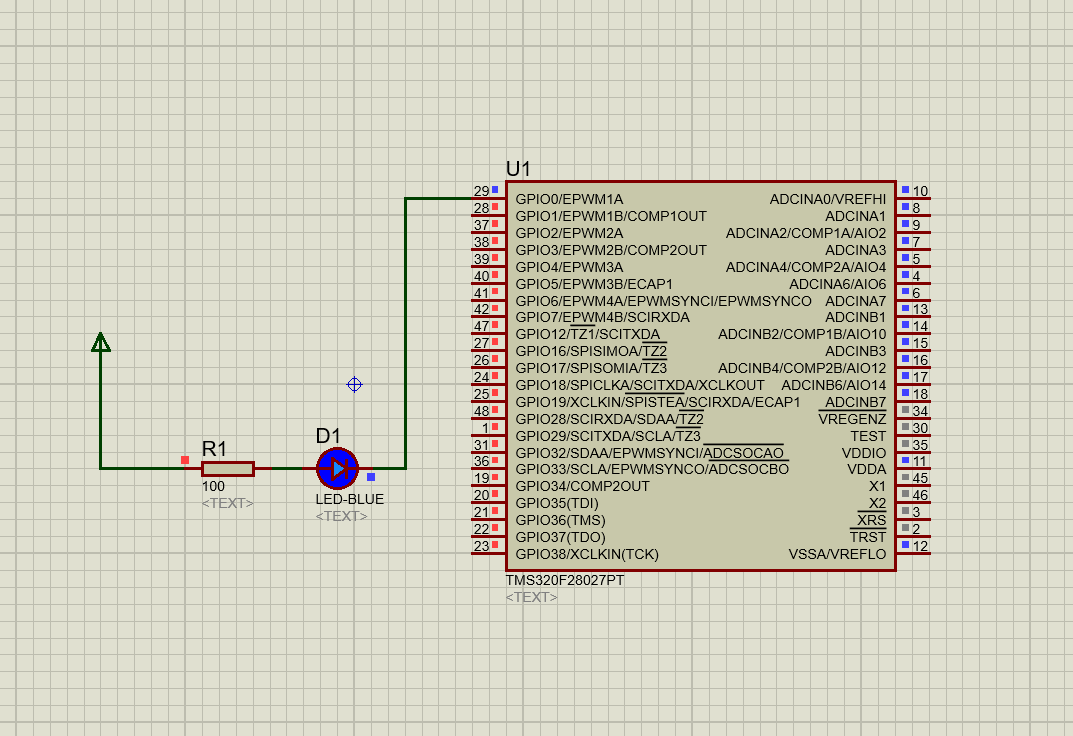The image size is (1073, 736).
Task: Select the resistor value 100
Action: [x=213, y=486]
